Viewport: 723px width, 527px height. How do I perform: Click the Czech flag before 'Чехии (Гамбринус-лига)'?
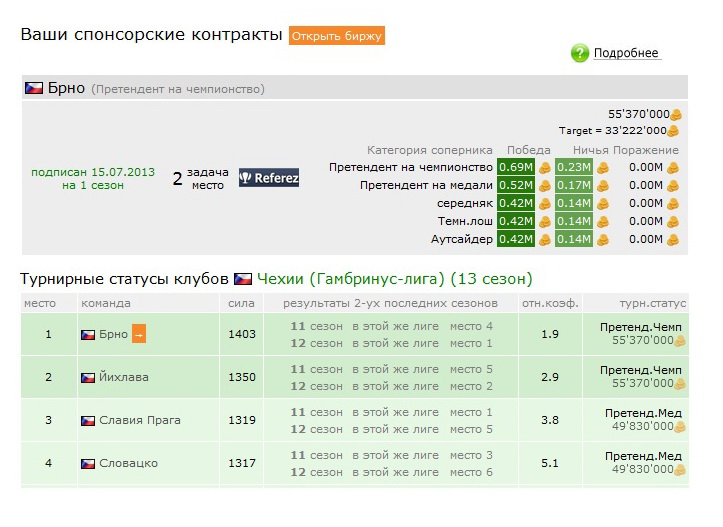243,279
